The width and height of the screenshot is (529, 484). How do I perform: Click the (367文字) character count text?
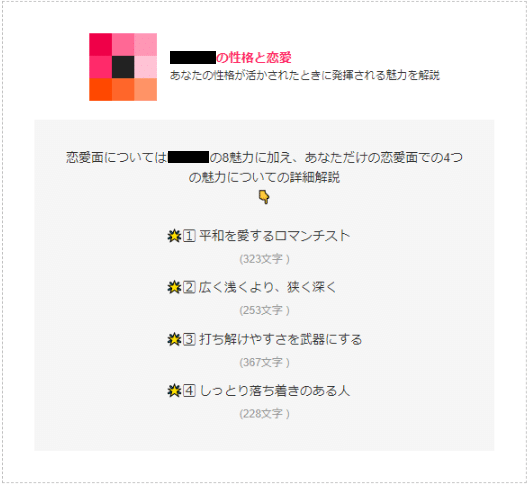(x=264, y=362)
